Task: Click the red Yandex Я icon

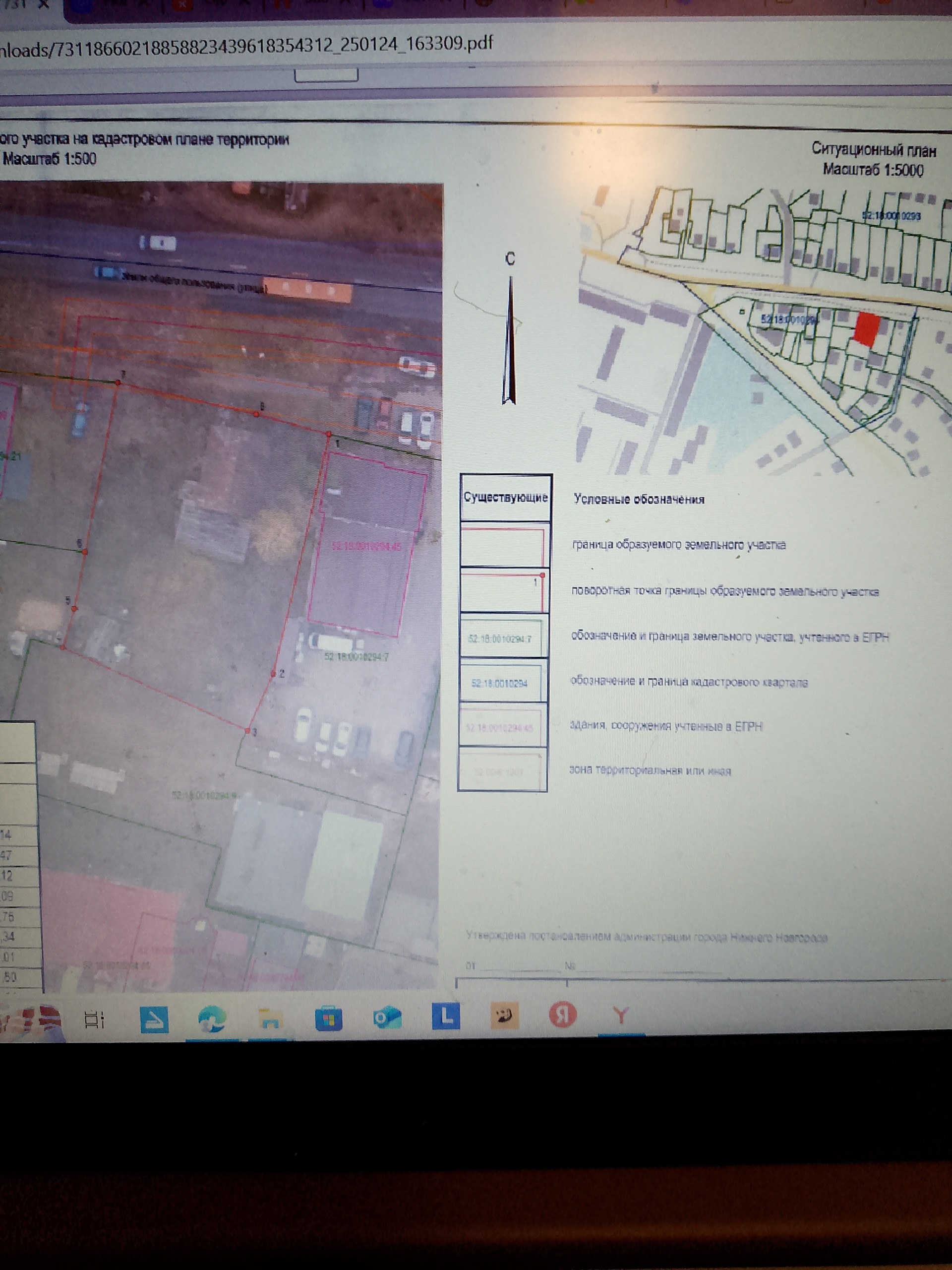Action: pos(562,1015)
